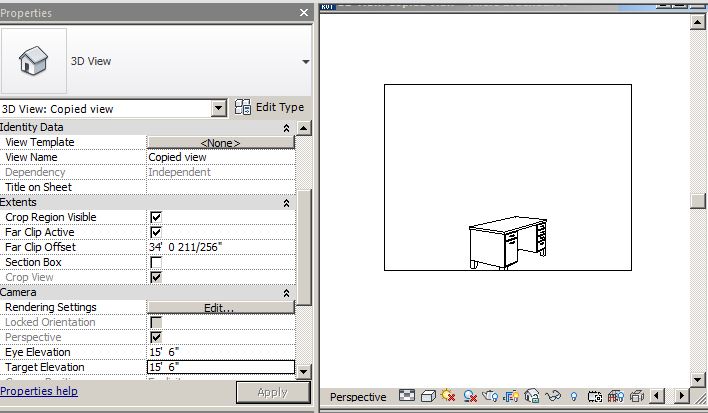Click the 'Independent' dependency value
This screenshot has width=708, height=413.
click(179, 172)
